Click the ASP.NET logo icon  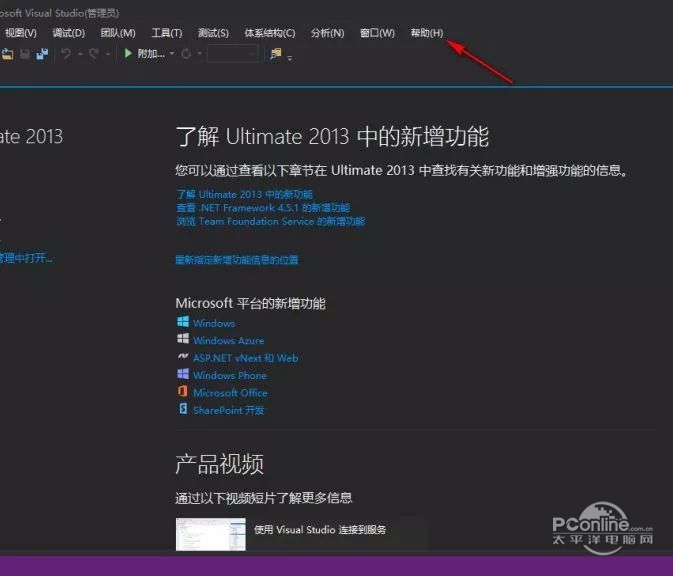point(183,356)
